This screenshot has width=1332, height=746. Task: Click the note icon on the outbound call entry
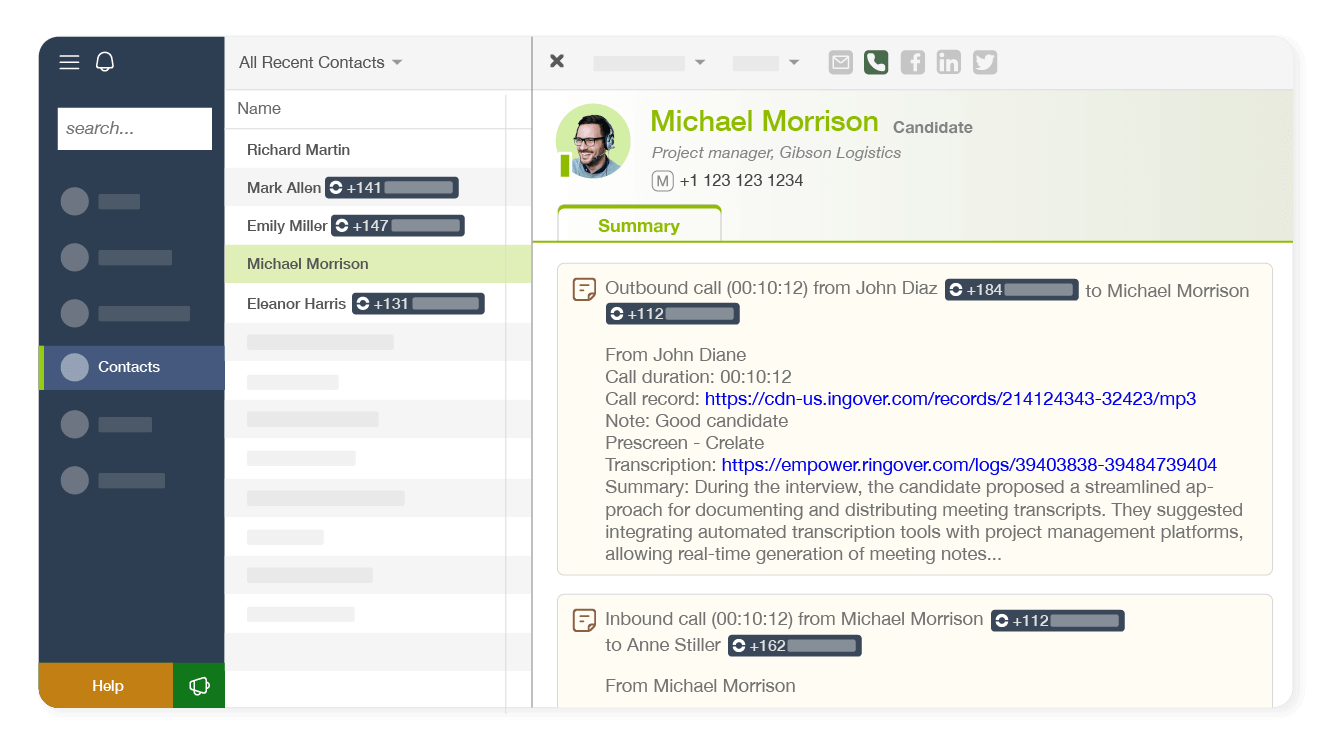[583, 288]
